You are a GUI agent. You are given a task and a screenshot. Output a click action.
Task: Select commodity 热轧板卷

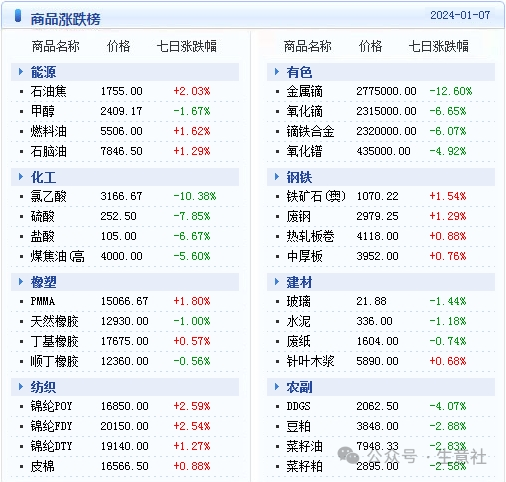tap(311, 236)
